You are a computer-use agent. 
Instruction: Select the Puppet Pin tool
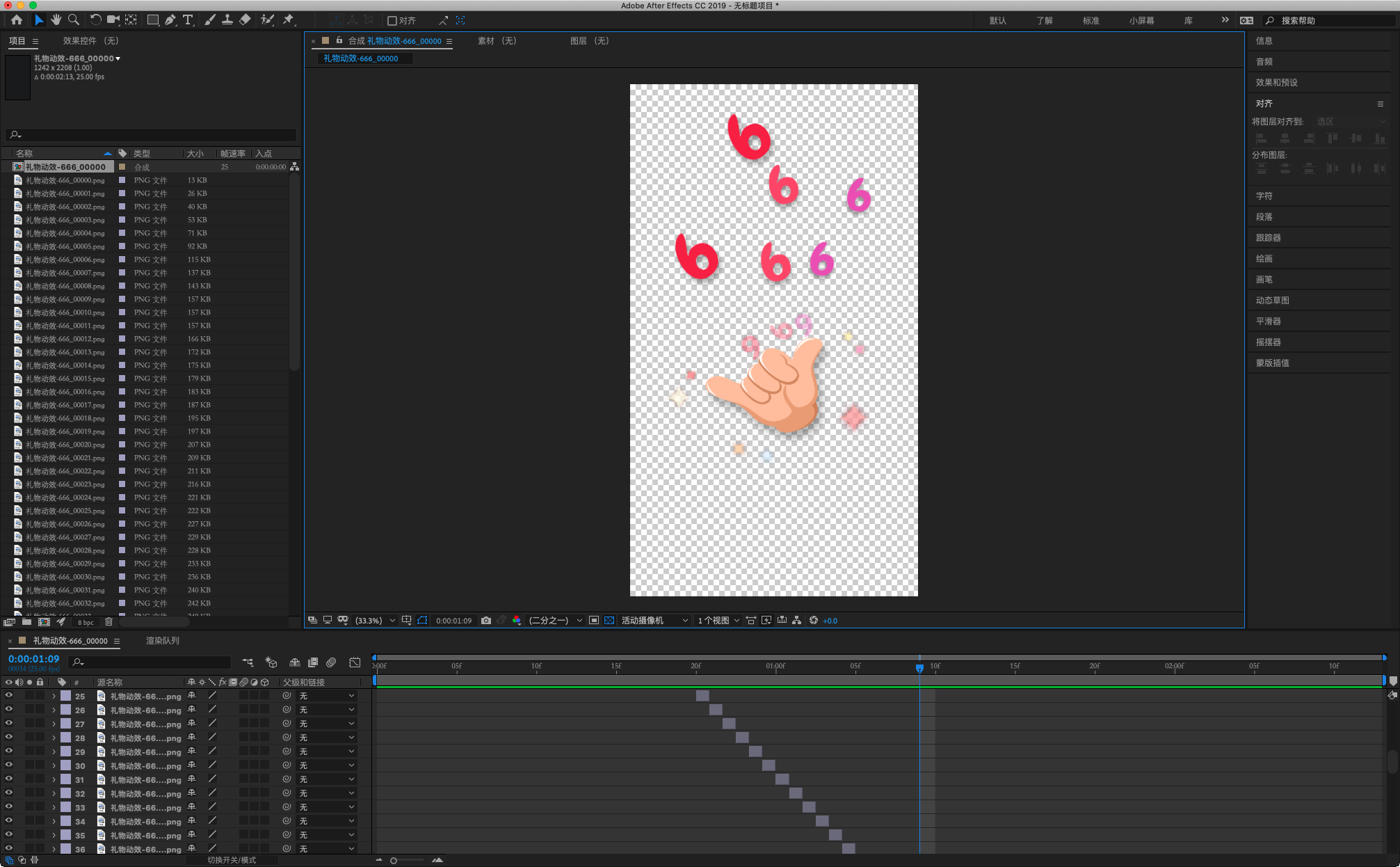point(288,20)
